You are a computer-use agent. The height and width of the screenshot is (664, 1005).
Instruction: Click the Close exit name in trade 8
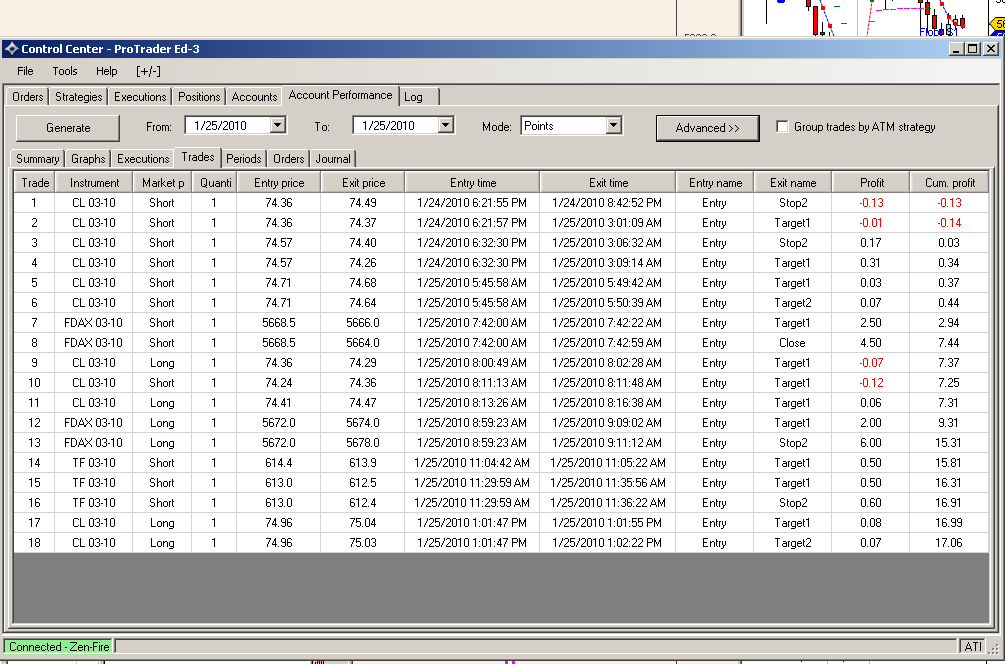[792, 342]
